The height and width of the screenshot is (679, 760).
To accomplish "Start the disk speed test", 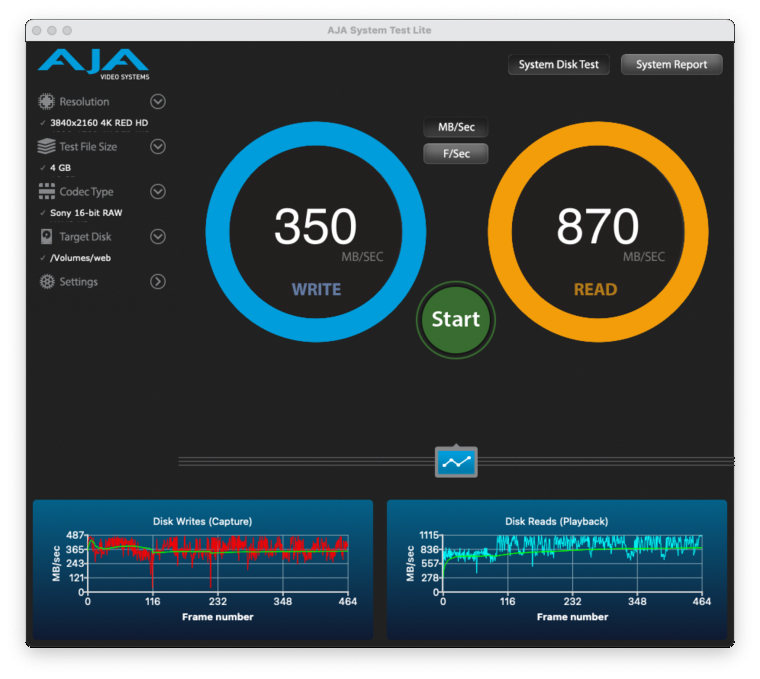I will tap(456, 320).
